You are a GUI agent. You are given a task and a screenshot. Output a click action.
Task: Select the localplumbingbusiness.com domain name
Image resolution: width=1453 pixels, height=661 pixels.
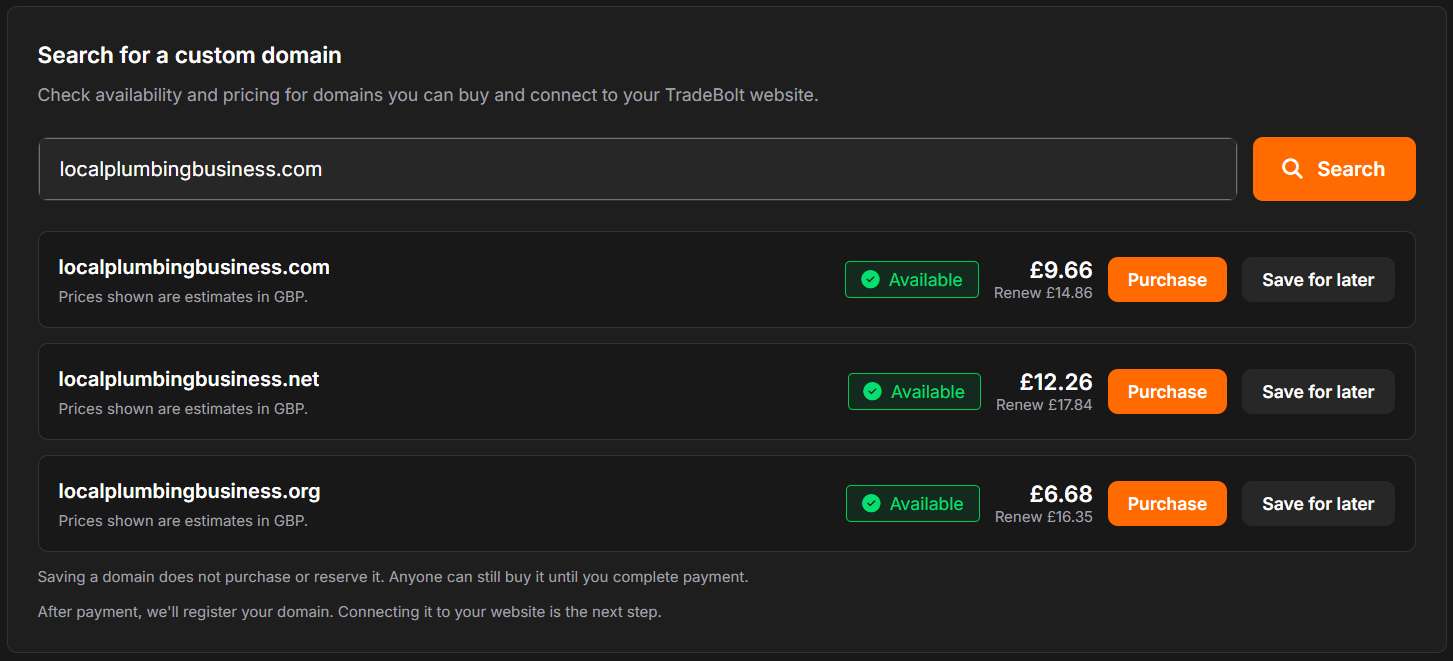(x=193, y=267)
